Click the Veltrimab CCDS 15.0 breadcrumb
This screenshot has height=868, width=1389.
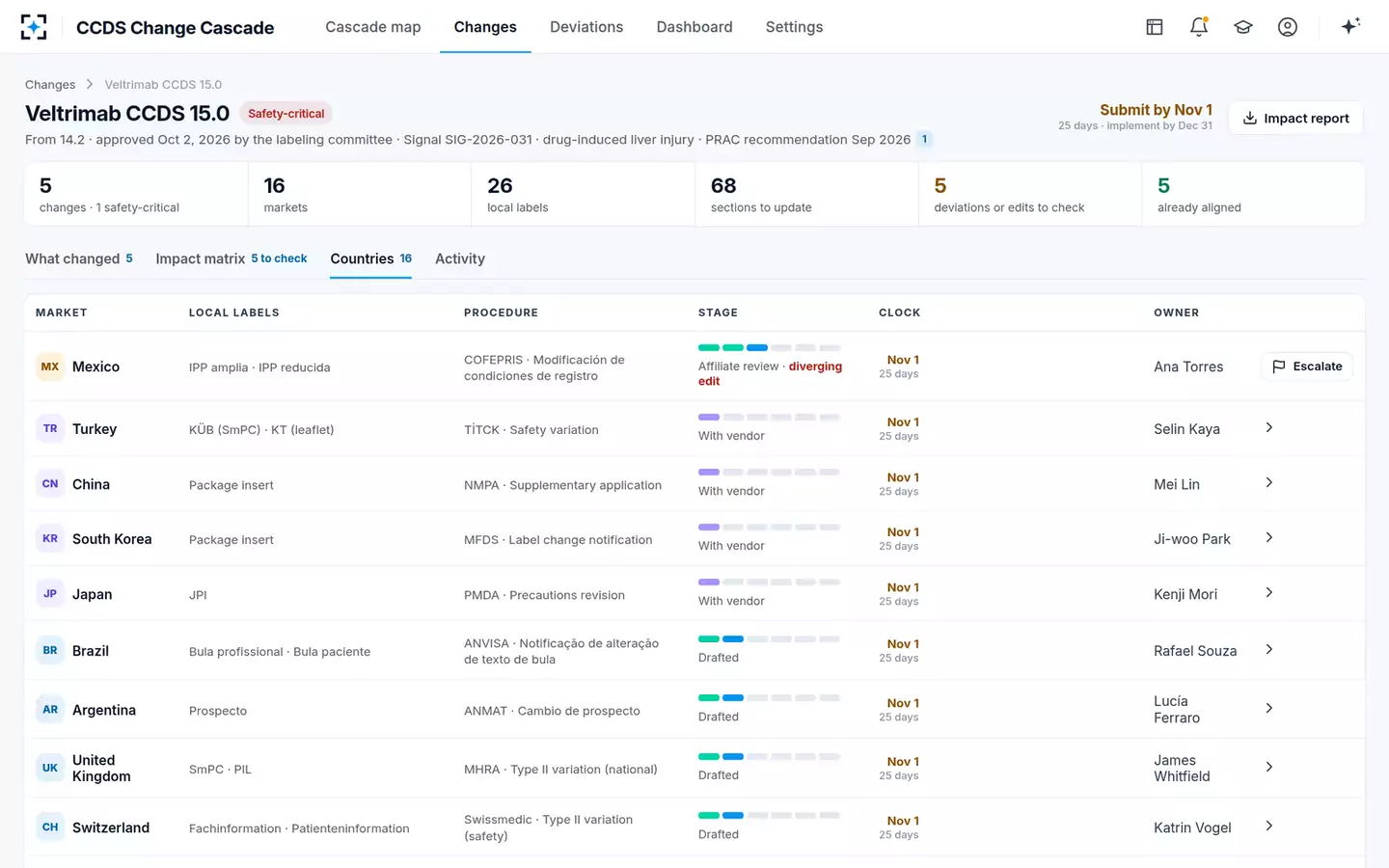pyautogui.click(x=163, y=85)
